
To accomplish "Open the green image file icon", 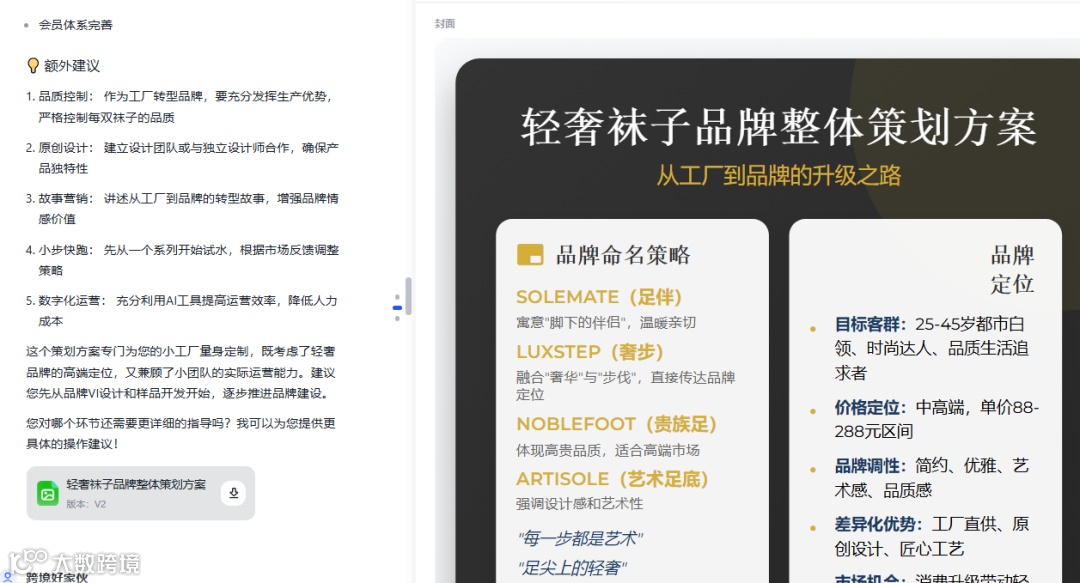I will pyautogui.click(x=48, y=493).
